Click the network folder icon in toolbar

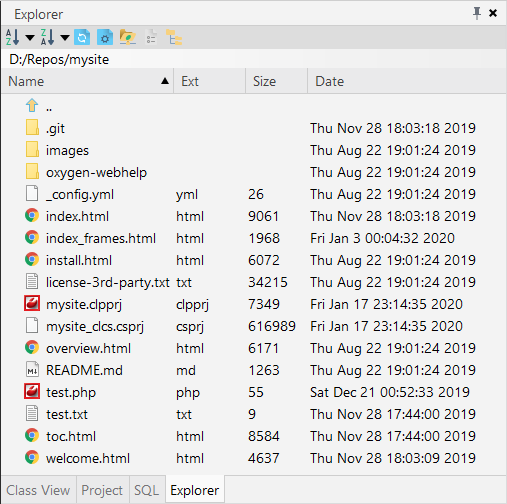point(127,37)
